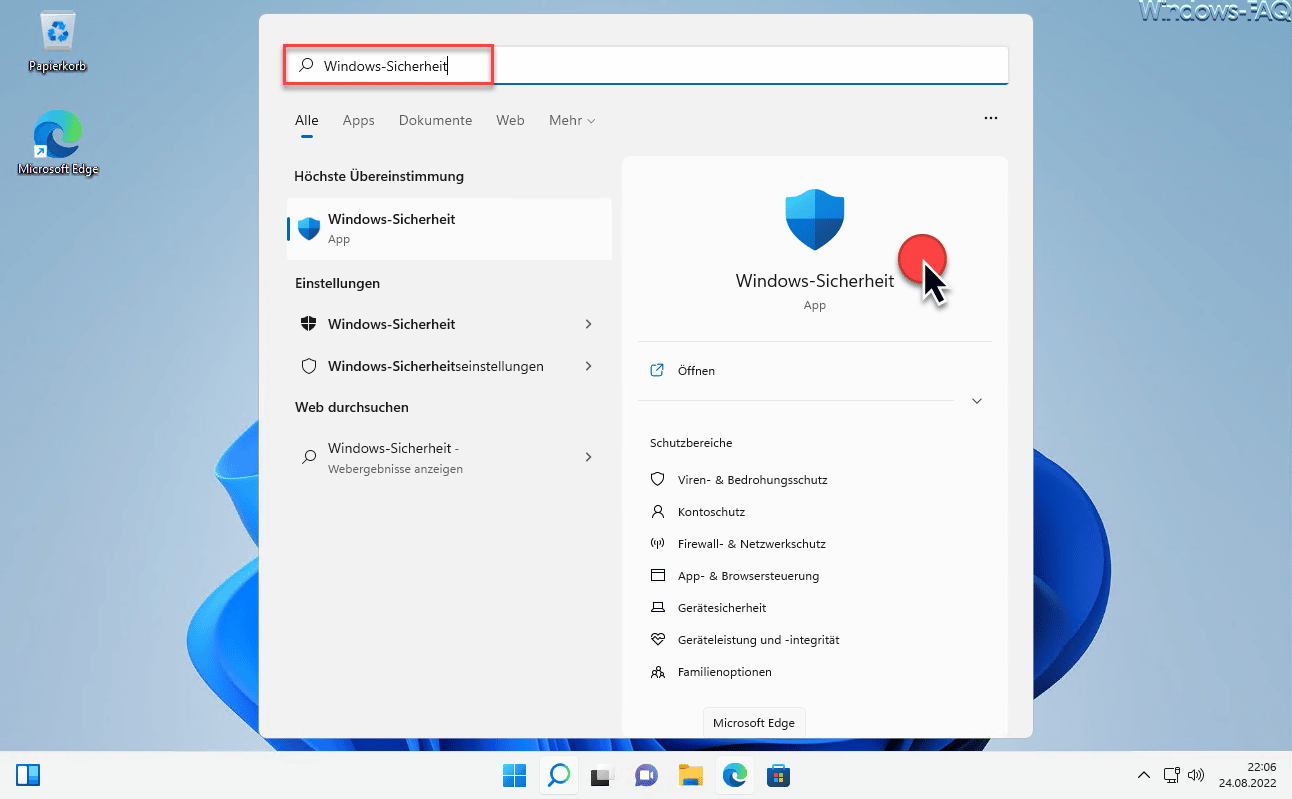Open the Papierkorb desktop icon
1292x799 pixels.
click(x=58, y=43)
